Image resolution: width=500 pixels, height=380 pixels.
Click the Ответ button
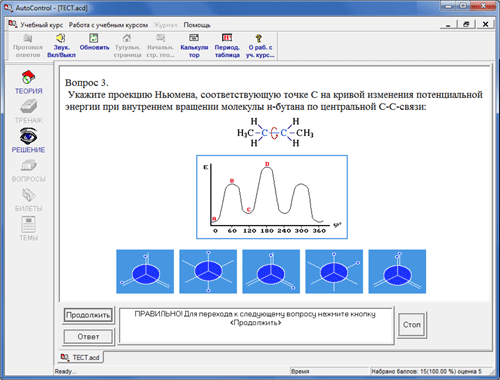point(88,337)
